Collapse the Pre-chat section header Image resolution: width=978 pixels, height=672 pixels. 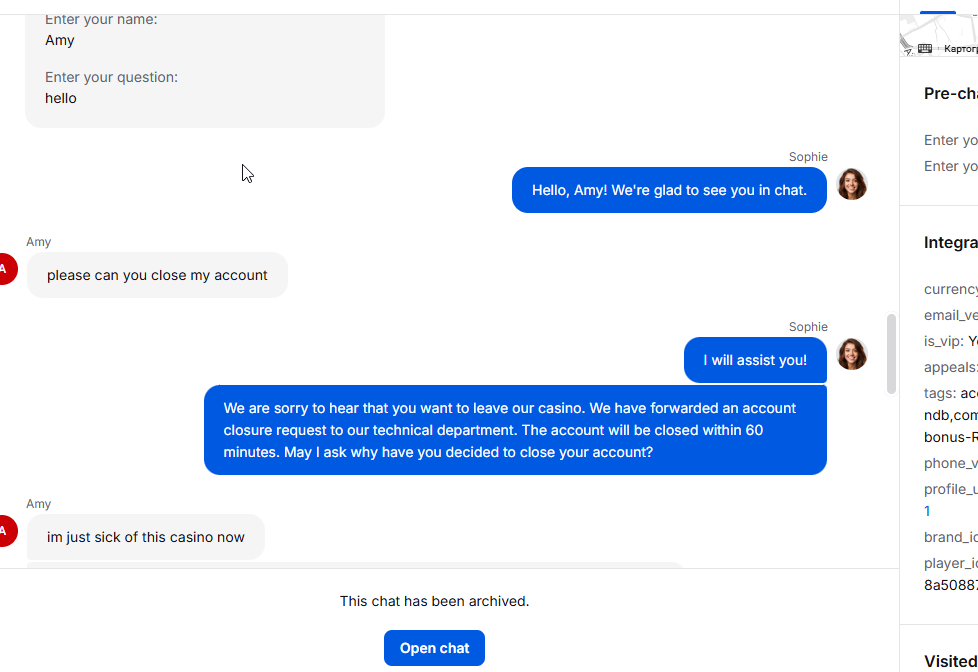click(x=951, y=94)
